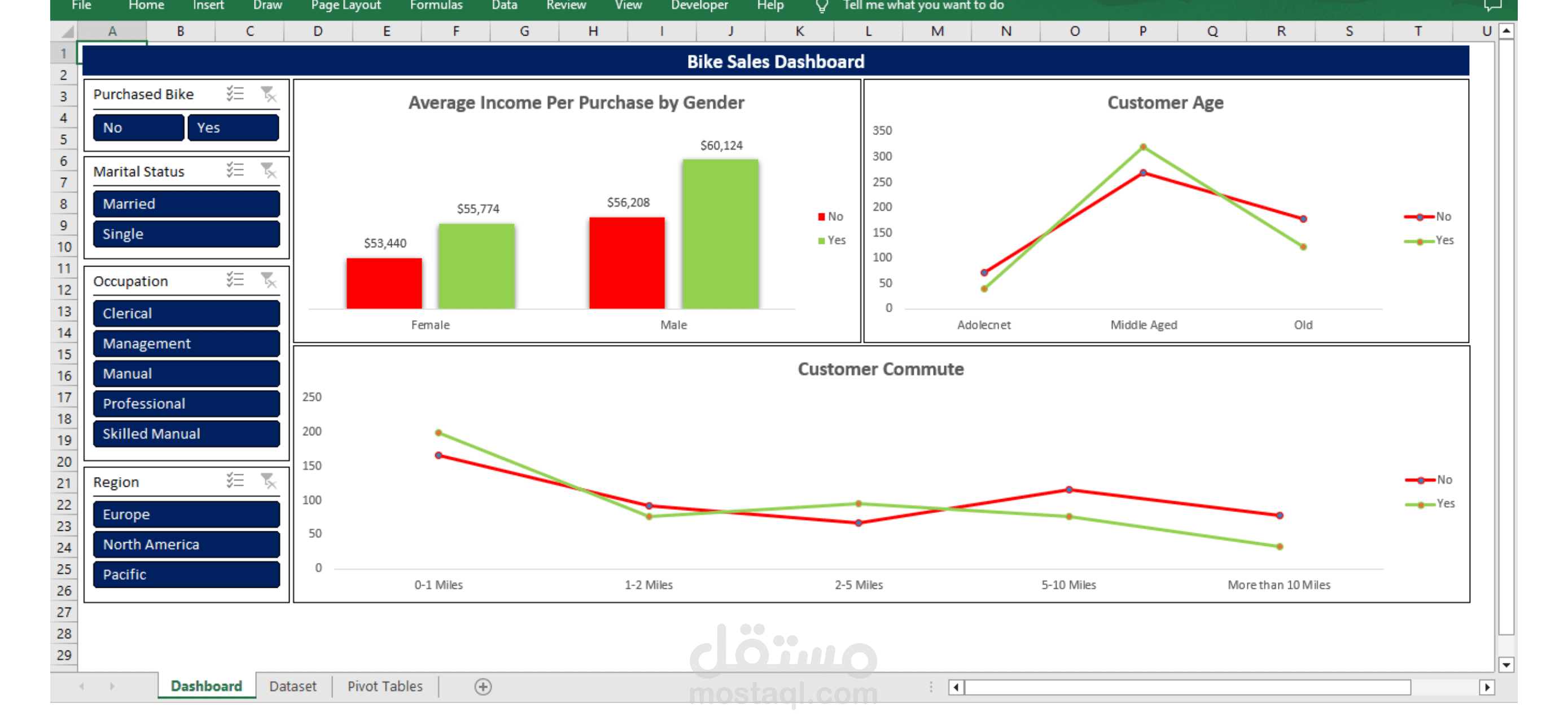Filter Purchased Bike by No
The image size is (1568, 725).
point(139,128)
